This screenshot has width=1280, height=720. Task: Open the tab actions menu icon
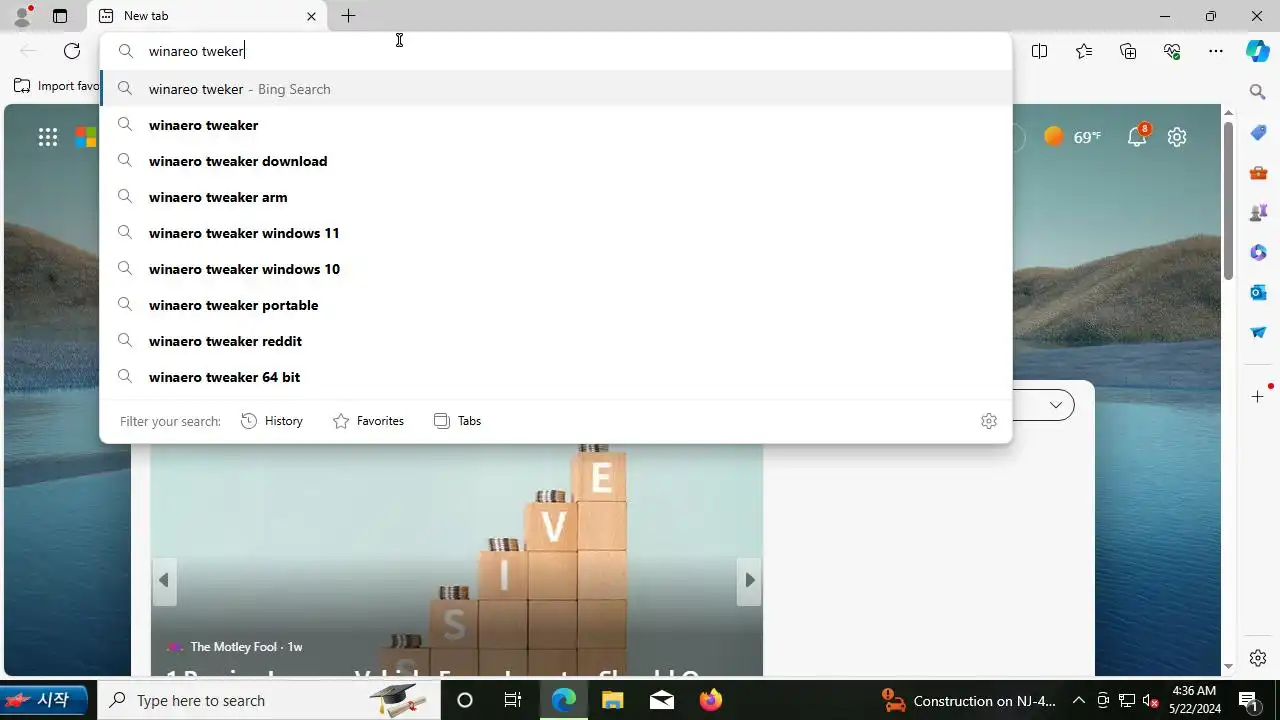pos(60,16)
